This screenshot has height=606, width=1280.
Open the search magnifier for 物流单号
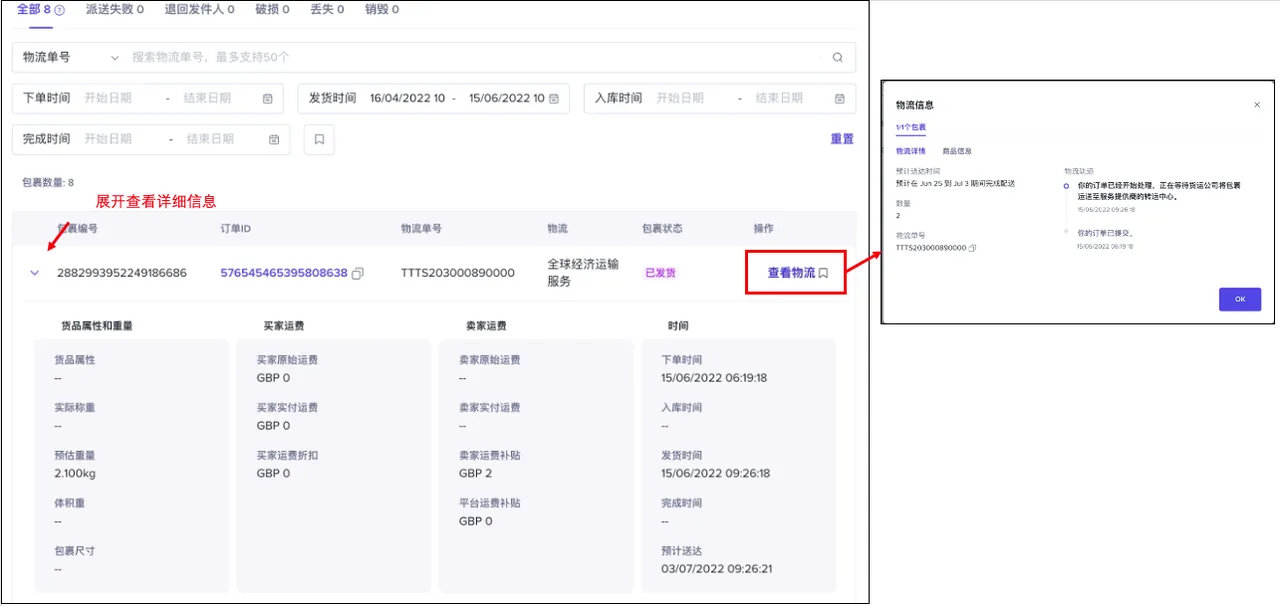coord(838,57)
